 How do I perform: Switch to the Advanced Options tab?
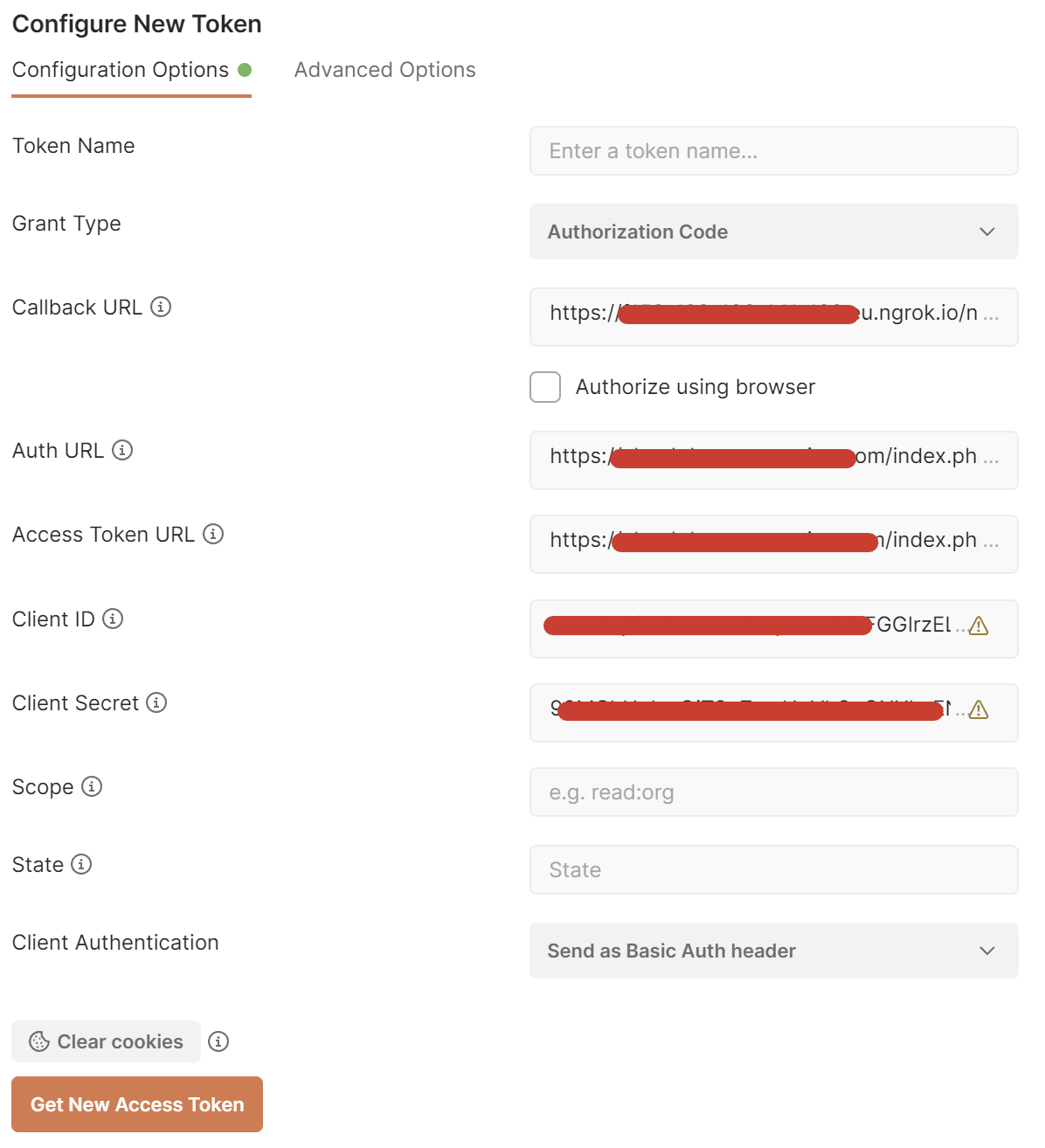click(x=384, y=70)
